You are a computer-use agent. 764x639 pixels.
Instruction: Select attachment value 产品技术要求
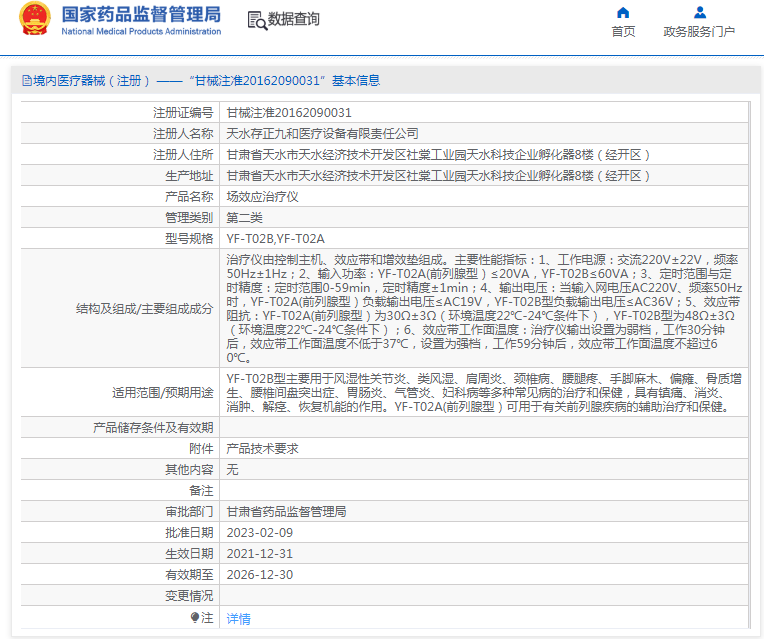(262, 448)
